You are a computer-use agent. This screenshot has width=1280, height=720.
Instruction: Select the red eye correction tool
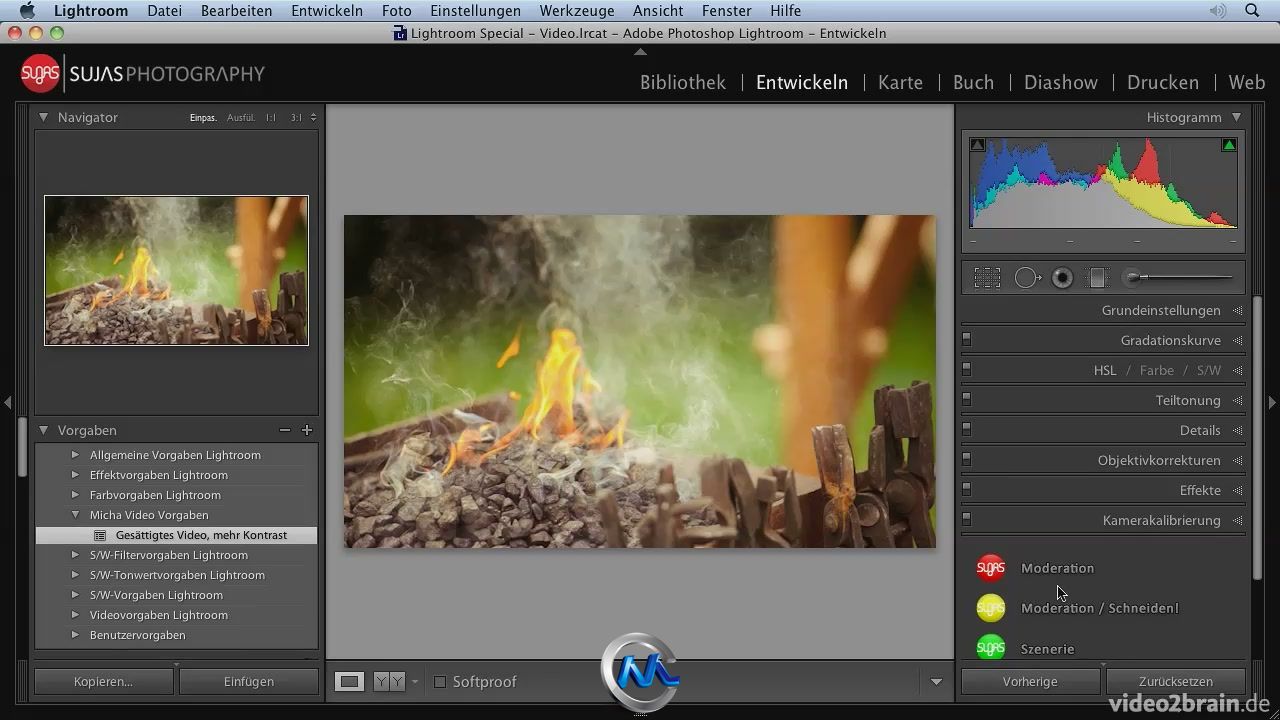point(1062,278)
